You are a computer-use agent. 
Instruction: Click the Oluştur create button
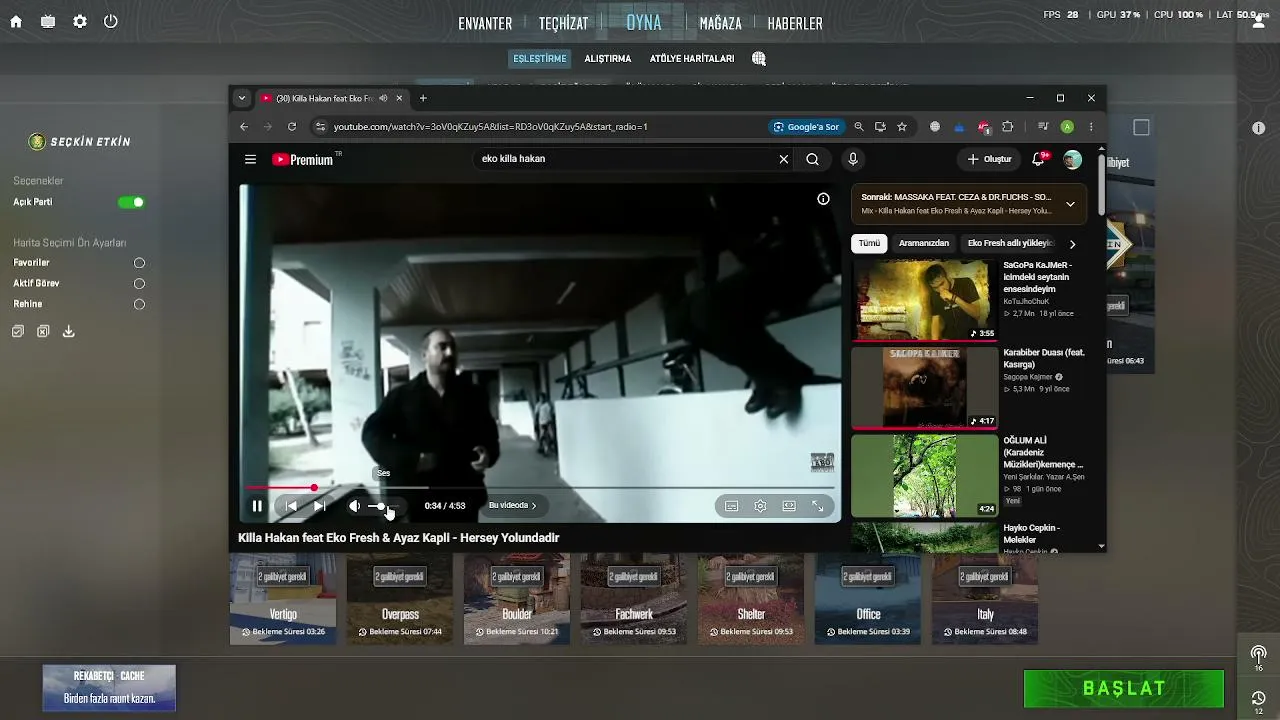(989, 159)
